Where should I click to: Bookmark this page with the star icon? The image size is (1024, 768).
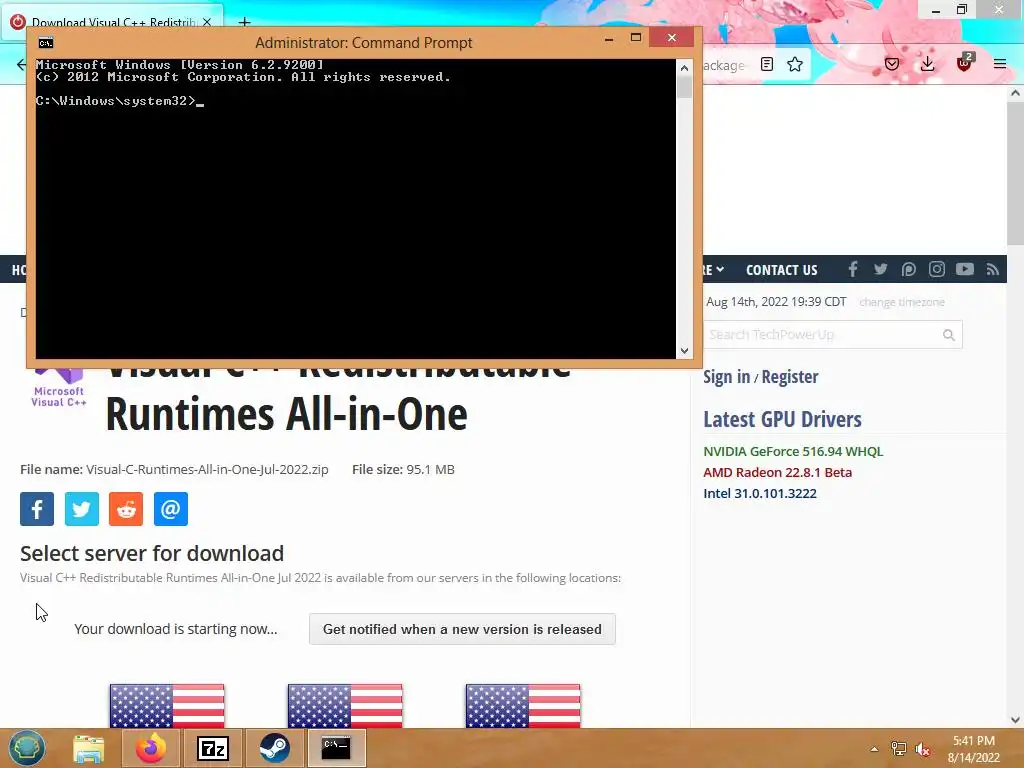[x=795, y=64]
